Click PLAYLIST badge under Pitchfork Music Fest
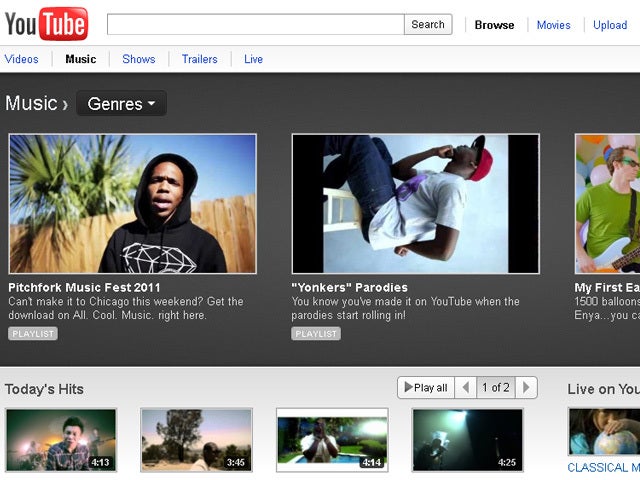The width and height of the screenshot is (640, 480). pyautogui.click(x=33, y=333)
